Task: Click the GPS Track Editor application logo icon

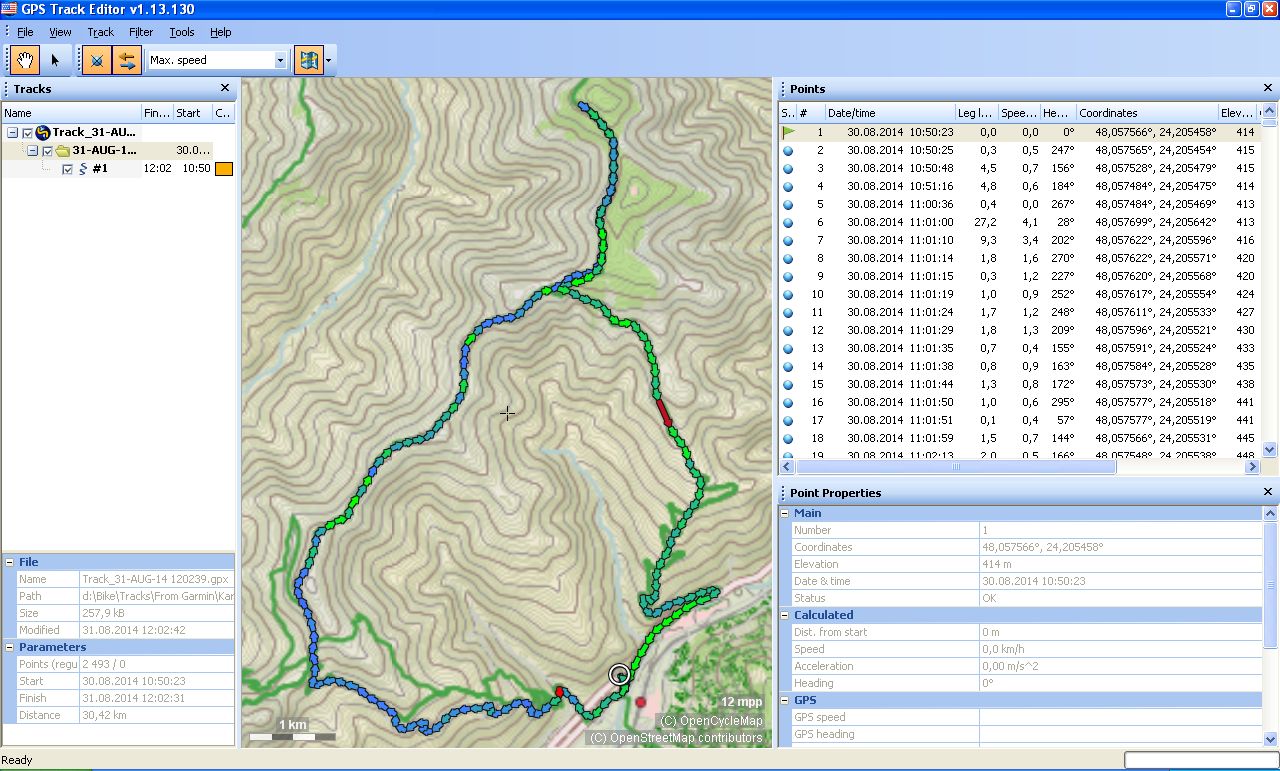Action: click(8, 9)
